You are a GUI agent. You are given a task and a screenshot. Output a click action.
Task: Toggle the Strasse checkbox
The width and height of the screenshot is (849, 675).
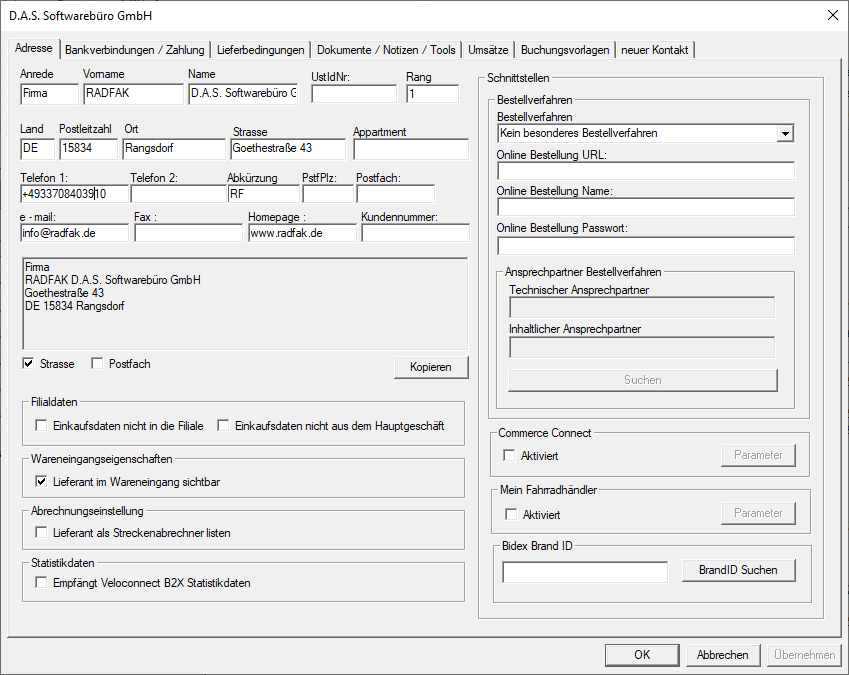pyautogui.click(x=28, y=364)
